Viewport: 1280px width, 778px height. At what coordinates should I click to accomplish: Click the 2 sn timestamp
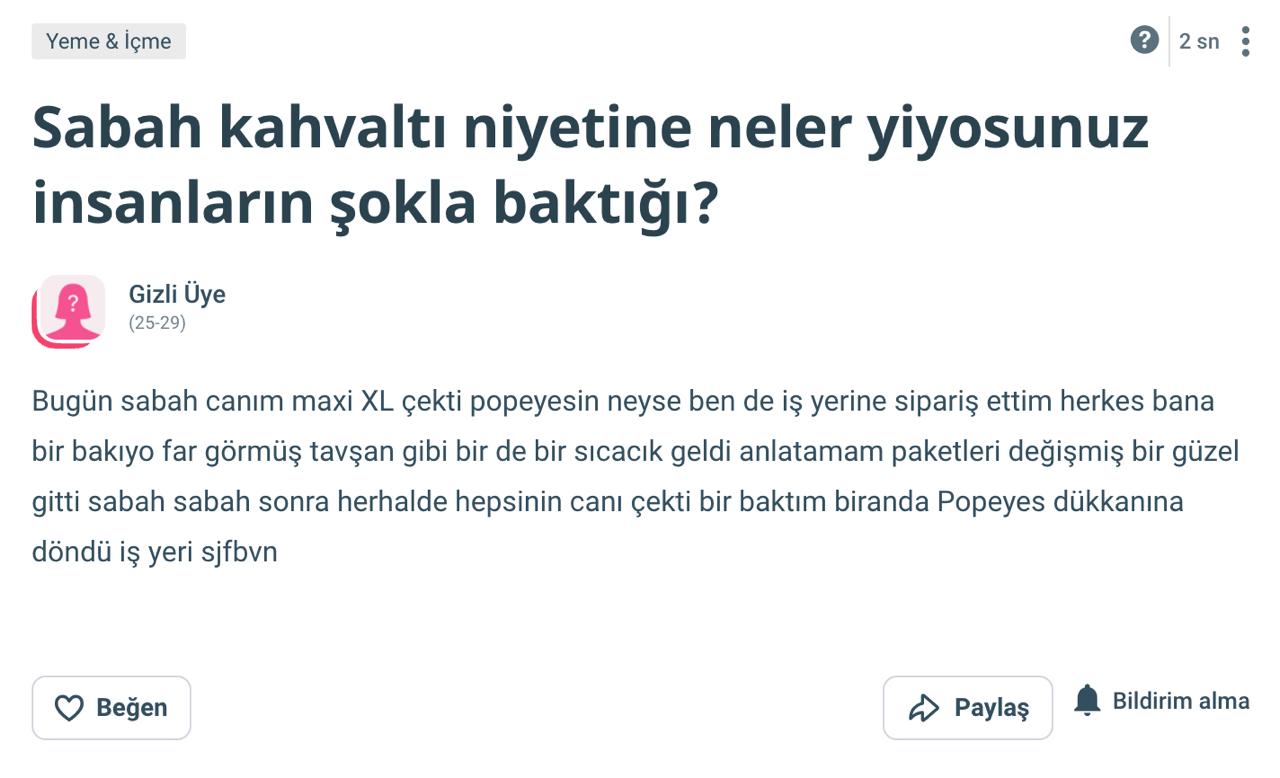tap(1199, 41)
